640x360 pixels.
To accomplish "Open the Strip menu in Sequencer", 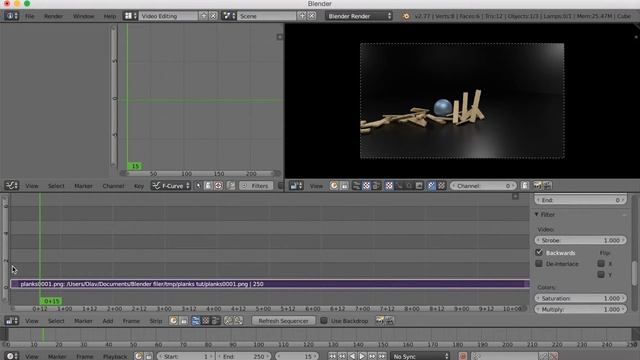I will click(156, 321).
